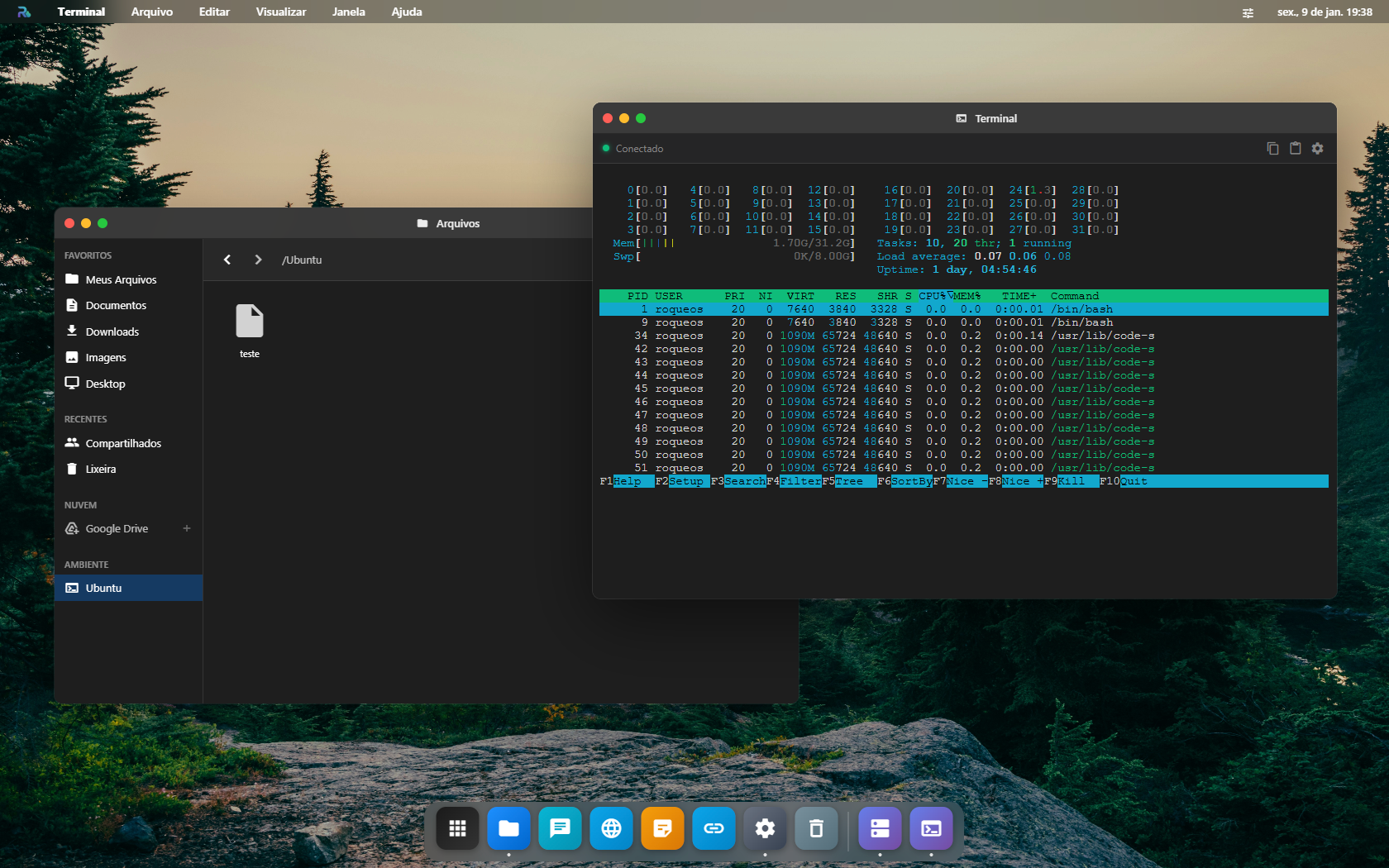Open the notes app from the dock
Viewport: 1389px width, 868px height.
point(662,828)
